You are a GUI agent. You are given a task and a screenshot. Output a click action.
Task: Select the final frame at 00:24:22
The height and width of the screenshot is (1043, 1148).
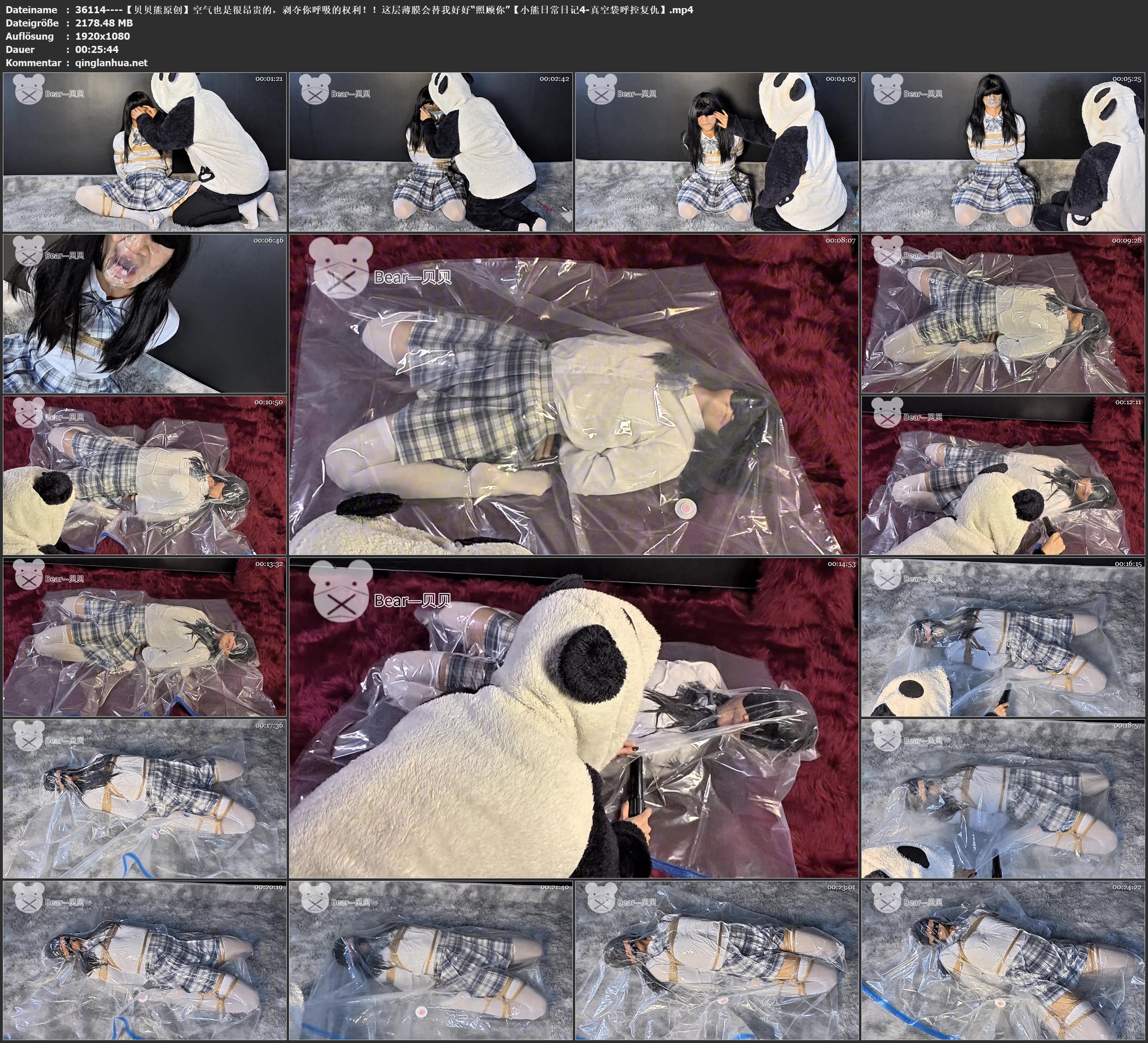[x=1003, y=960]
